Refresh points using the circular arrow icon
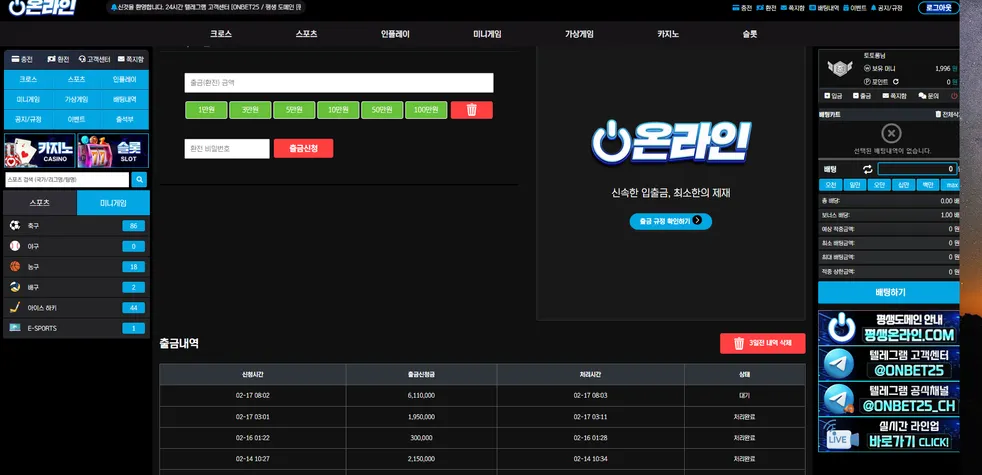 (896, 81)
